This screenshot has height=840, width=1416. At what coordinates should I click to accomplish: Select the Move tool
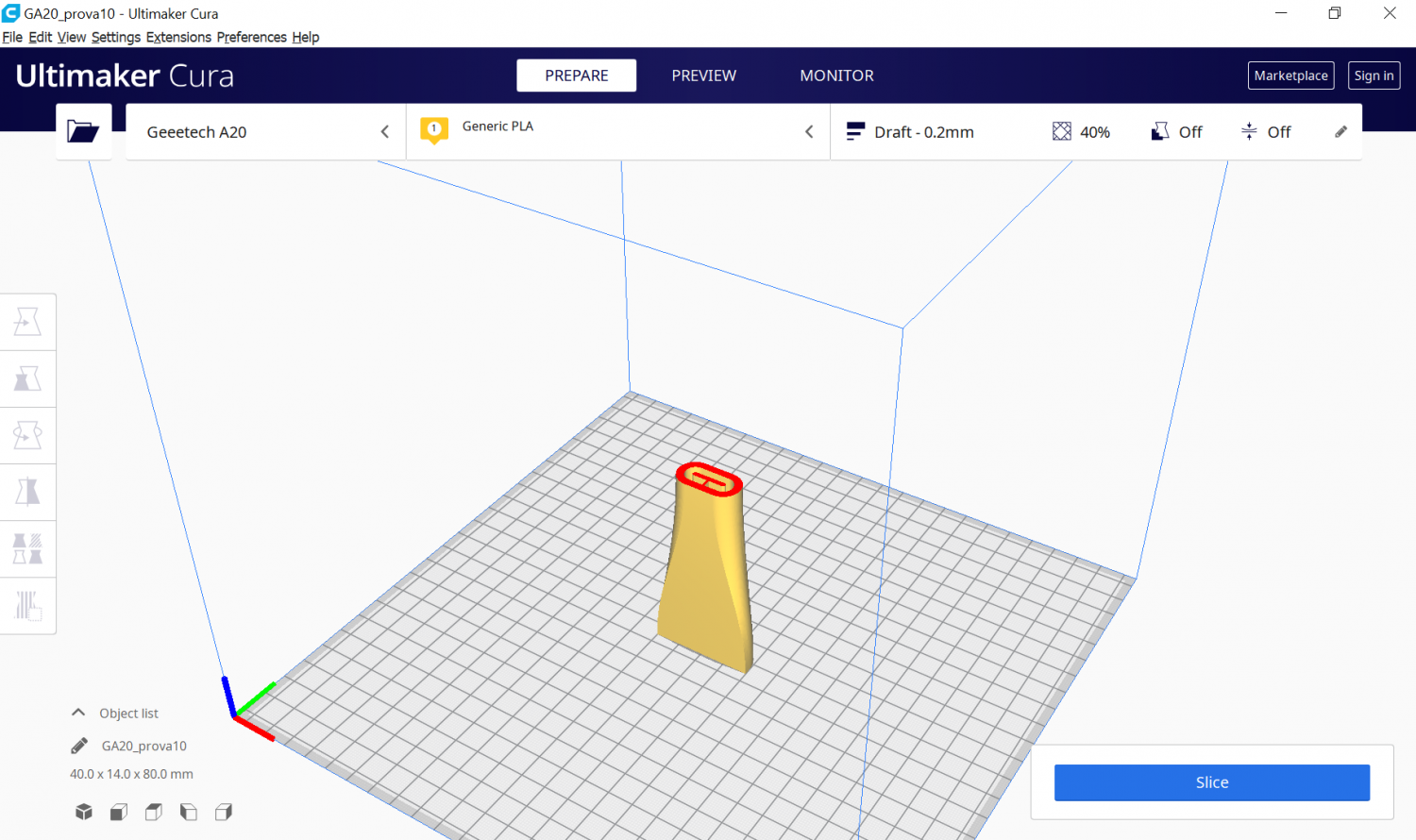27,322
